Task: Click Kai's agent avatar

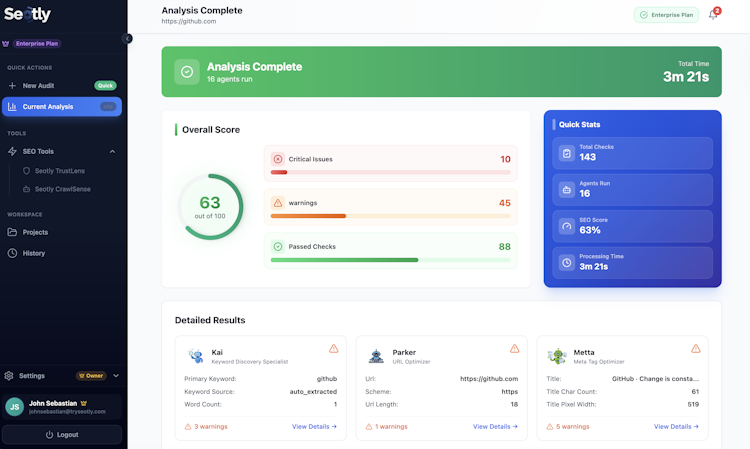Action: (x=196, y=356)
